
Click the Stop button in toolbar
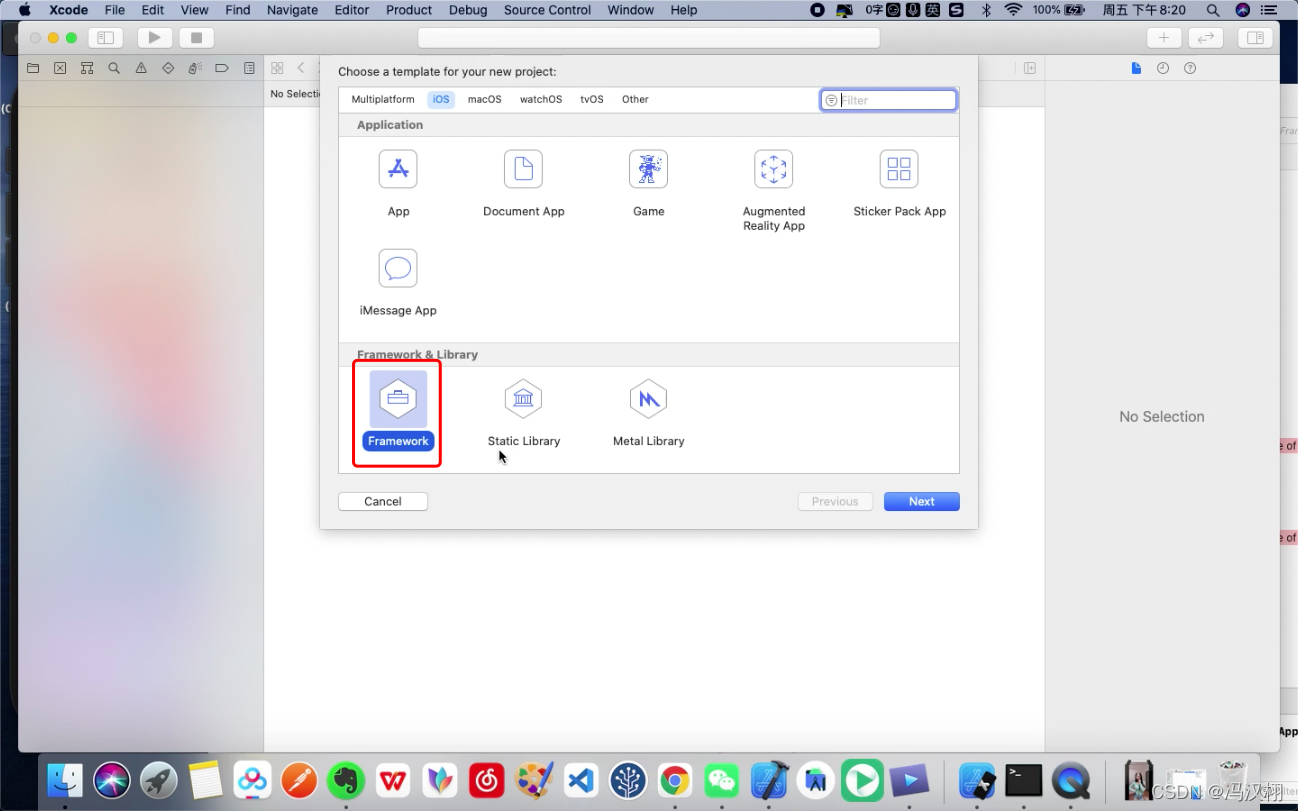tap(196, 38)
